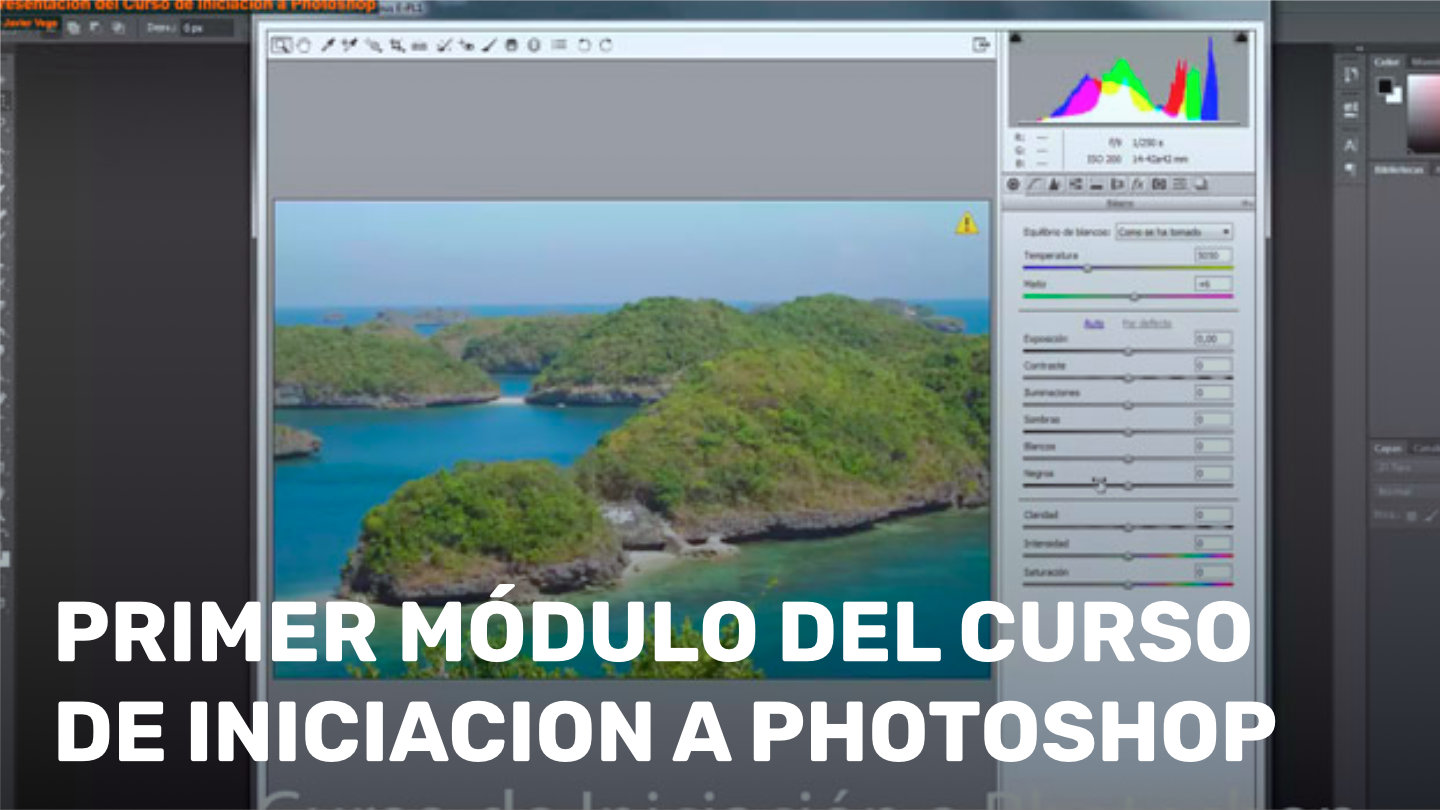Open the Split Toning tab
1440x810 pixels.
[x=1096, y=184]
